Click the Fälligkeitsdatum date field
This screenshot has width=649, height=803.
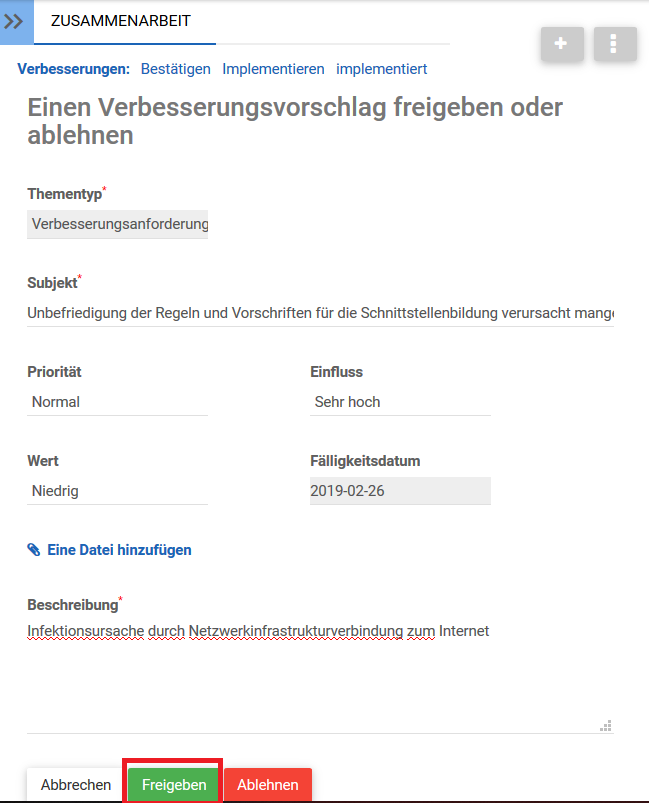(x=400, y=491)
